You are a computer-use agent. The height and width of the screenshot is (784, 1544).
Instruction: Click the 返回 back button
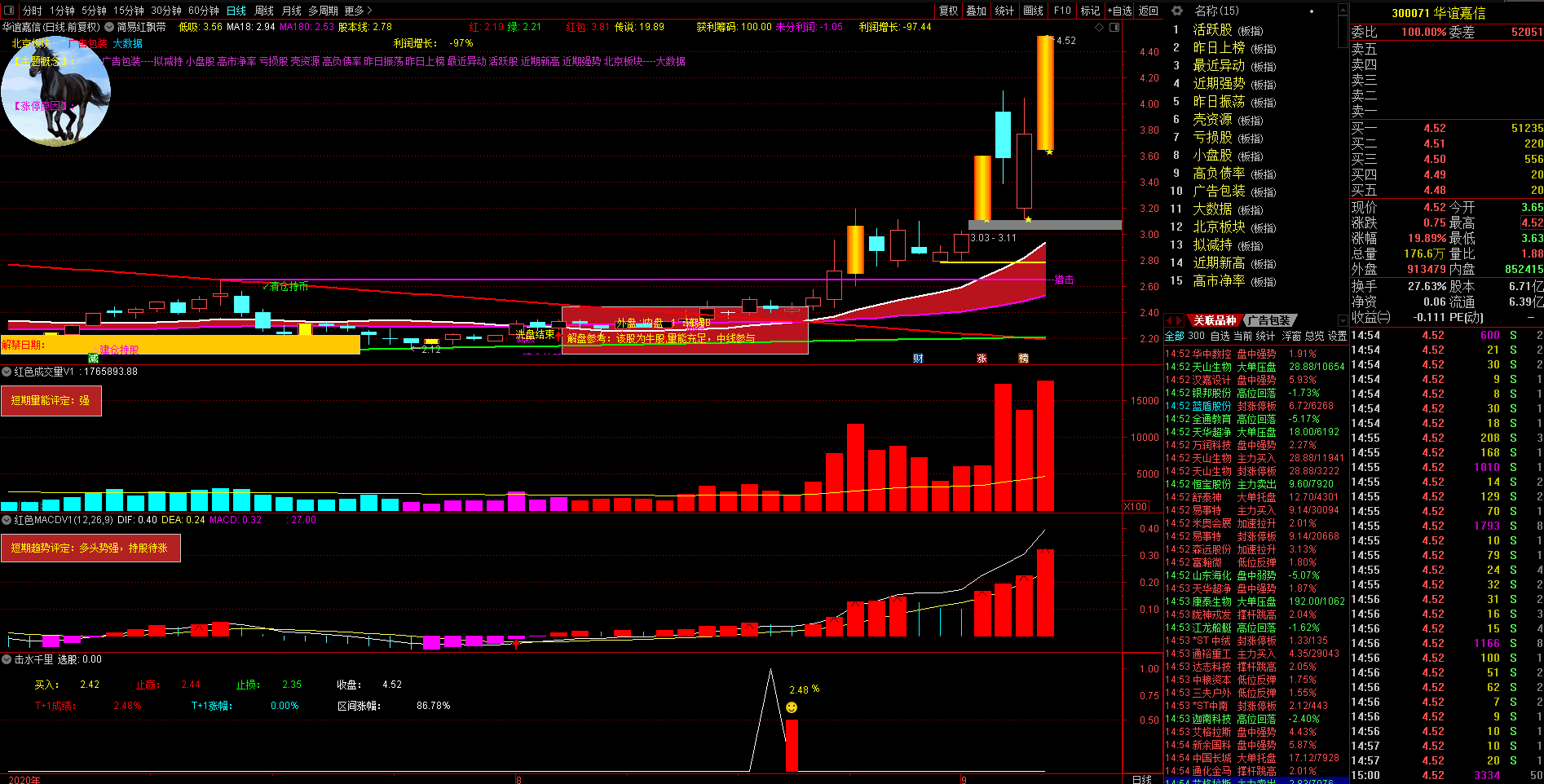(1148, 11)
